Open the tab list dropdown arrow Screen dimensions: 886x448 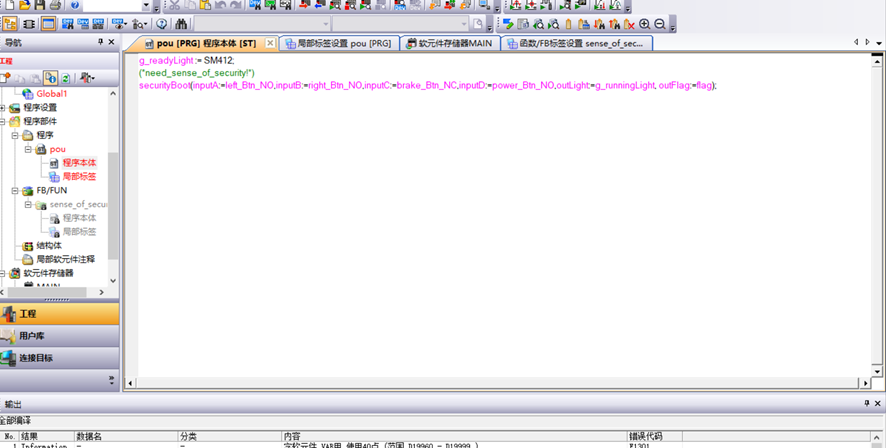(879, 43)
